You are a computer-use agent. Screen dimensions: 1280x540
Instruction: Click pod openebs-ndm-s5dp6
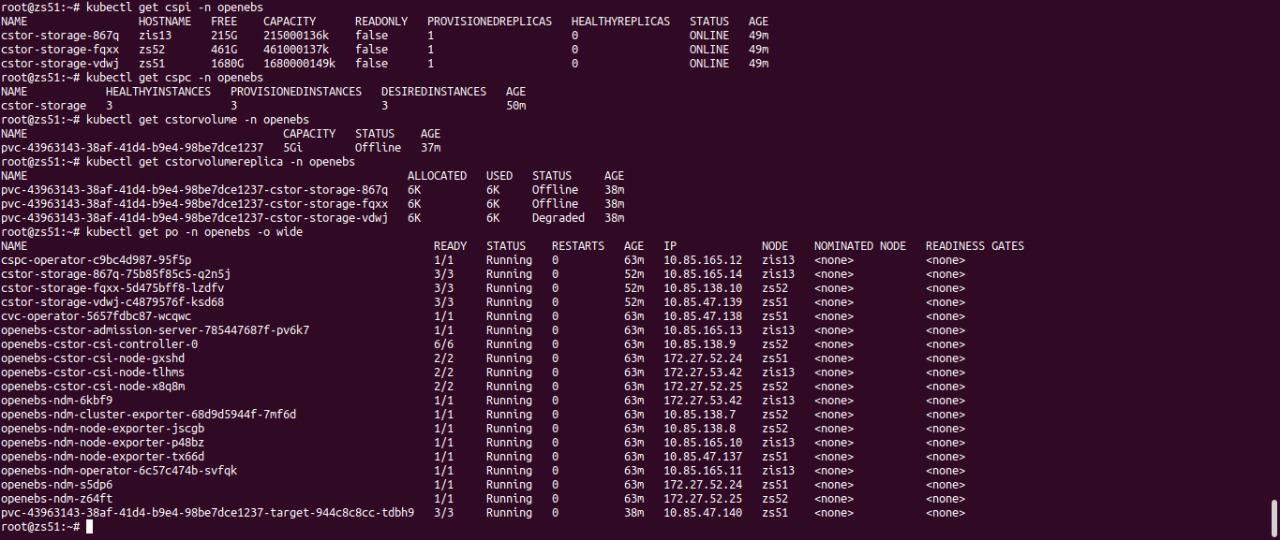point(57,483)
